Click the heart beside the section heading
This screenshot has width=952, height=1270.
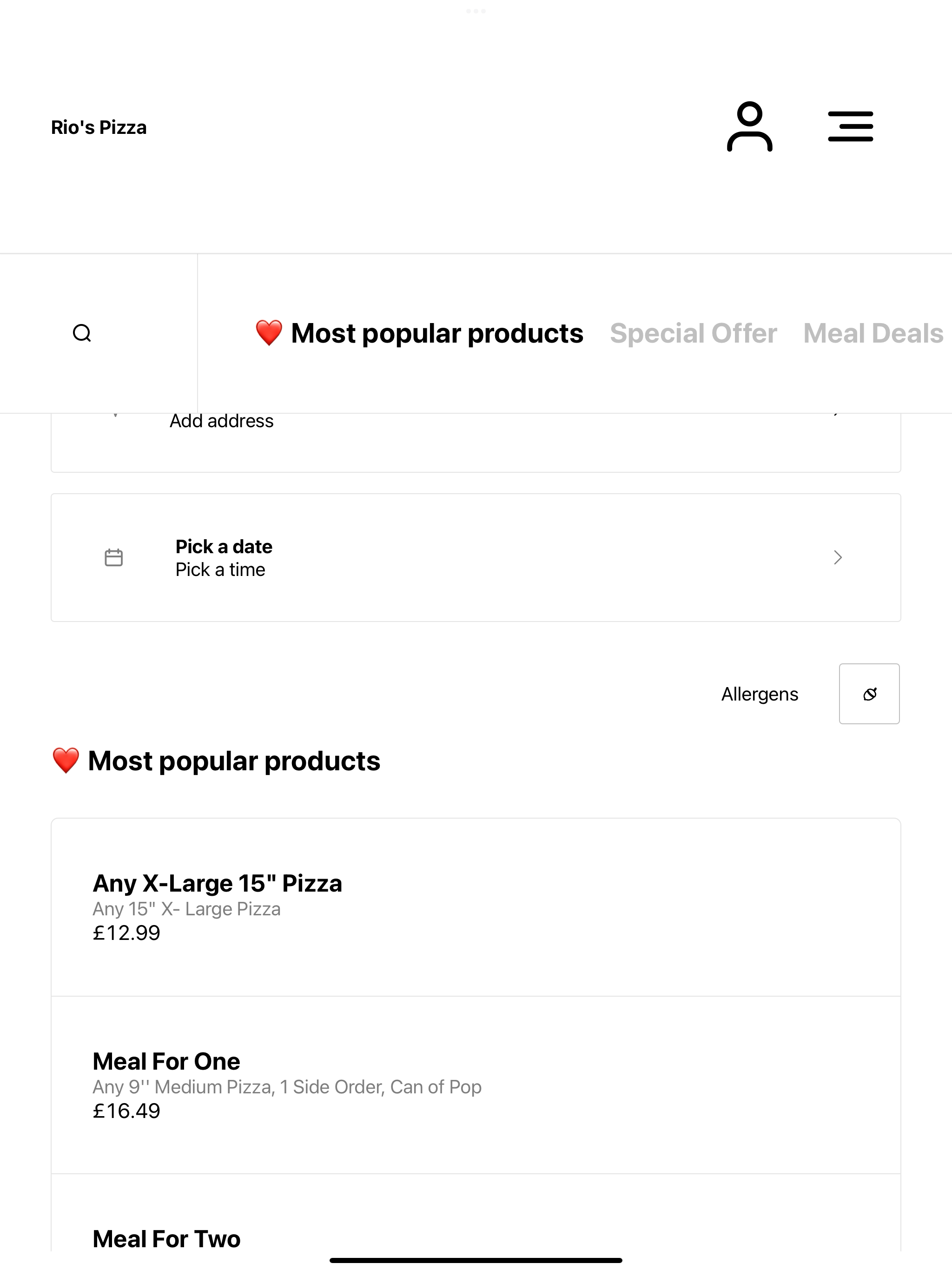click(x=66, y=761)
